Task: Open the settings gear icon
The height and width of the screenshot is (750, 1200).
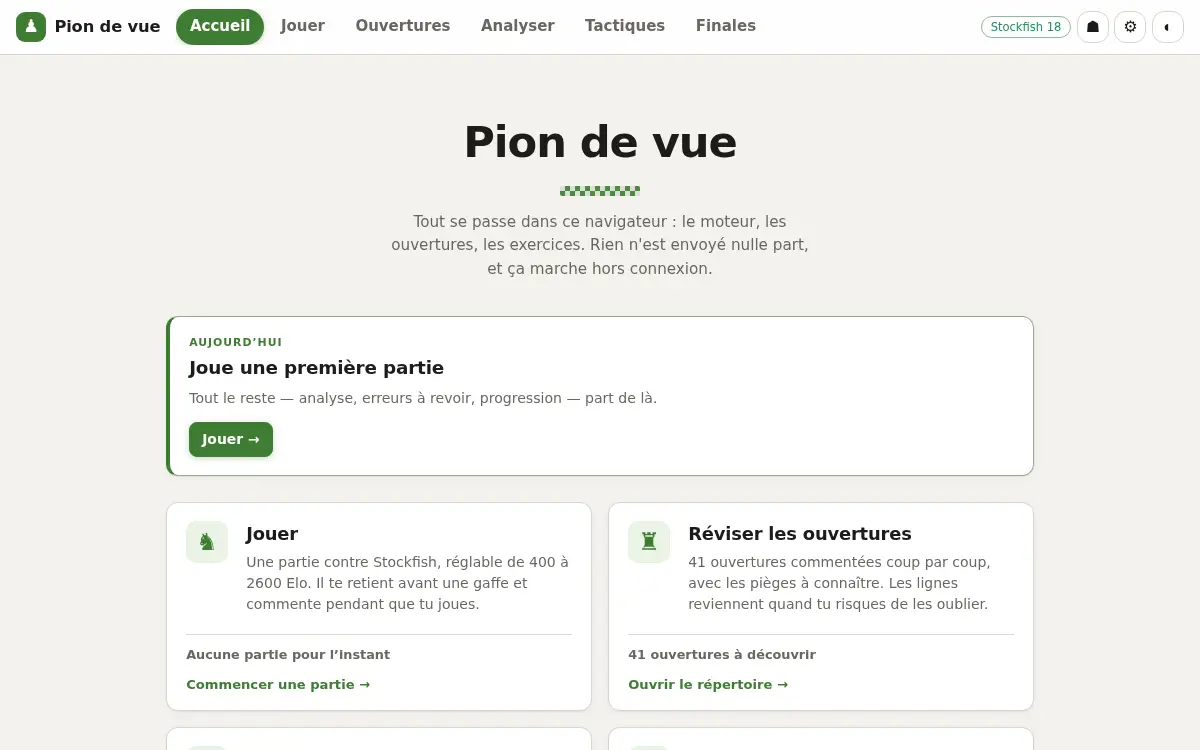Action: click(1130, 27)
